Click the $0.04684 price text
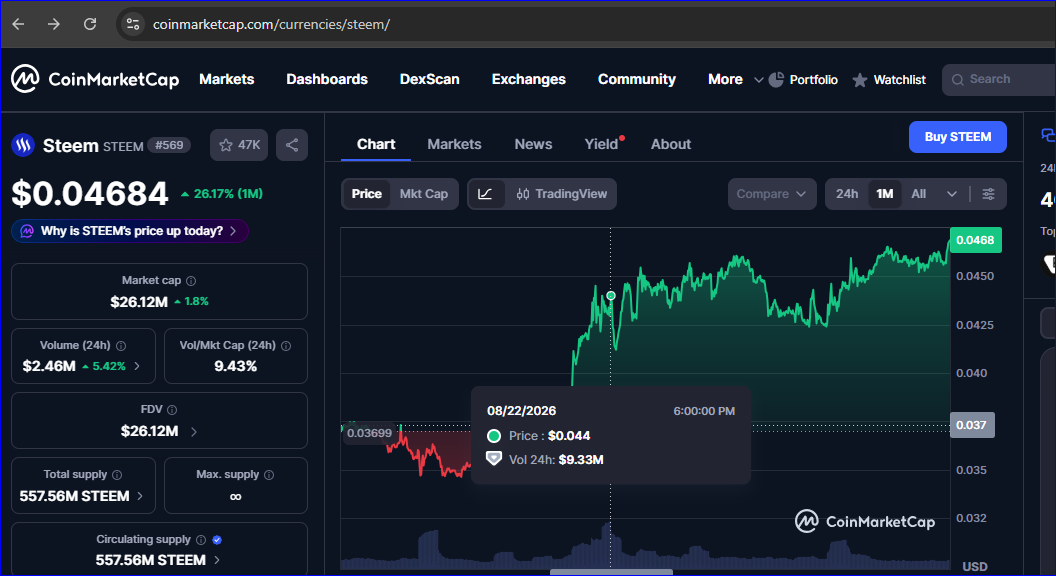This screenshot has width=1056, height=576. coord(90,194)
